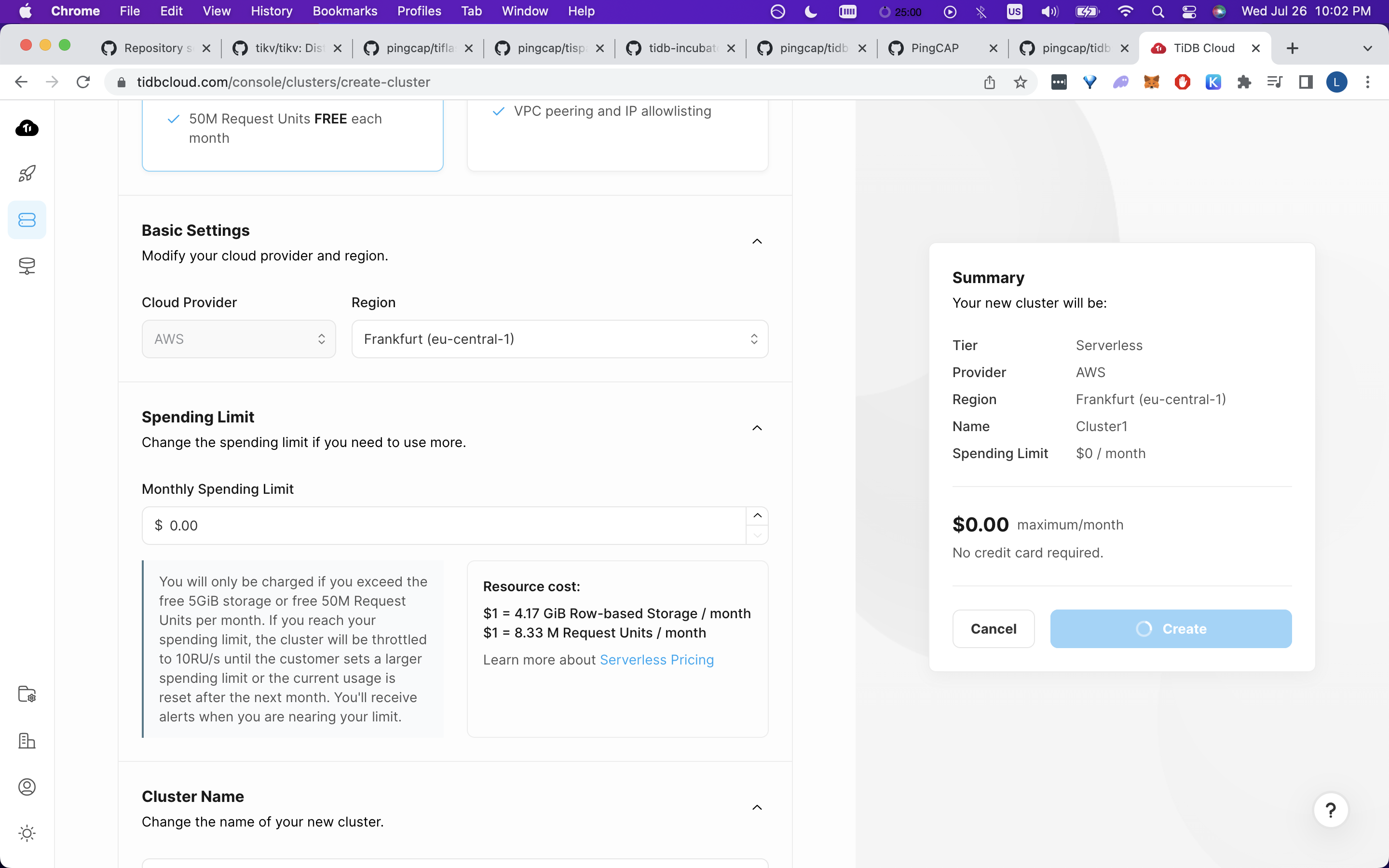Open the project settings folder icon
1389x868 pixels.
pyautogui.click(x=27, y=694)
